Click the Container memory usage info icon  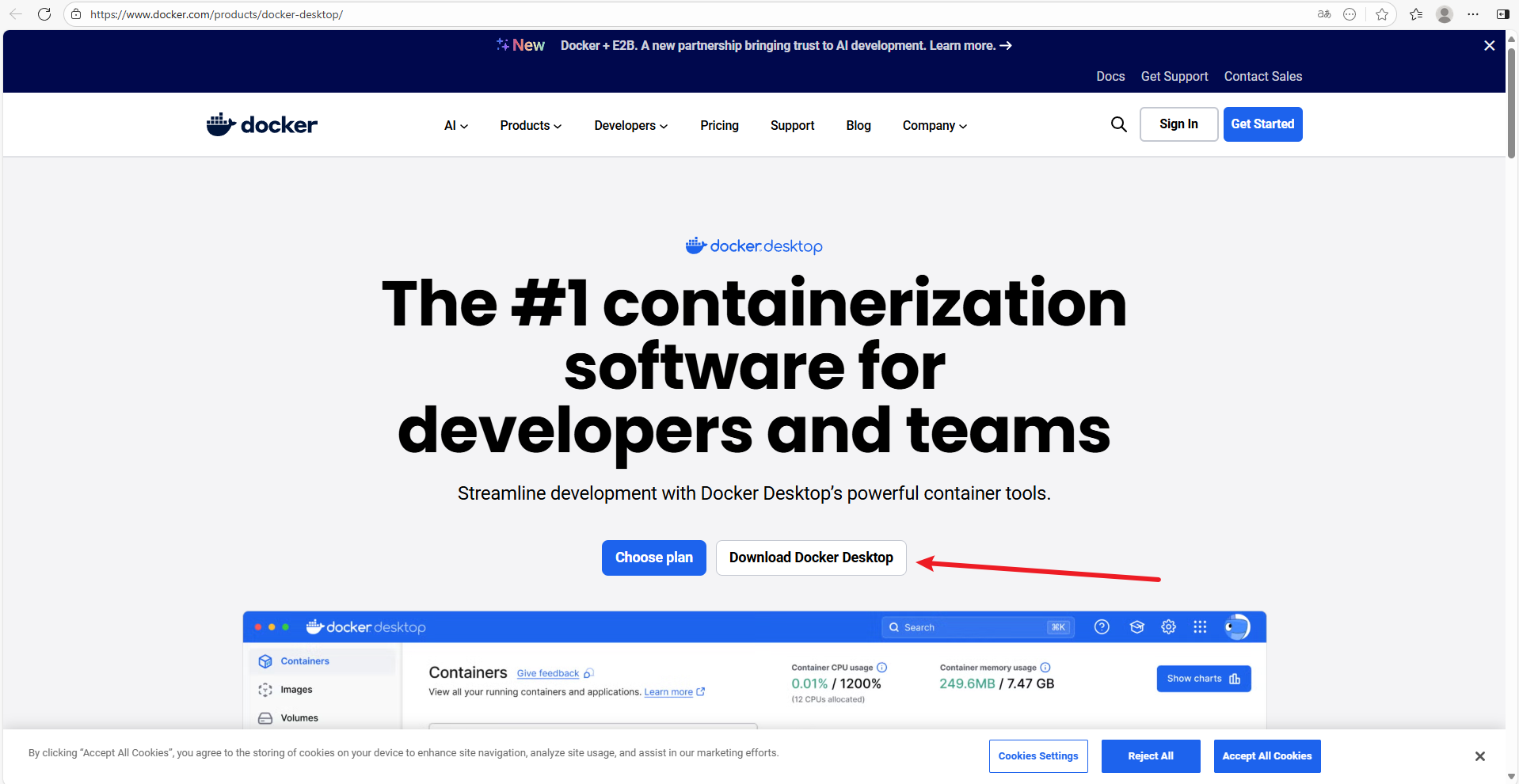click(x=1045, y=668)
